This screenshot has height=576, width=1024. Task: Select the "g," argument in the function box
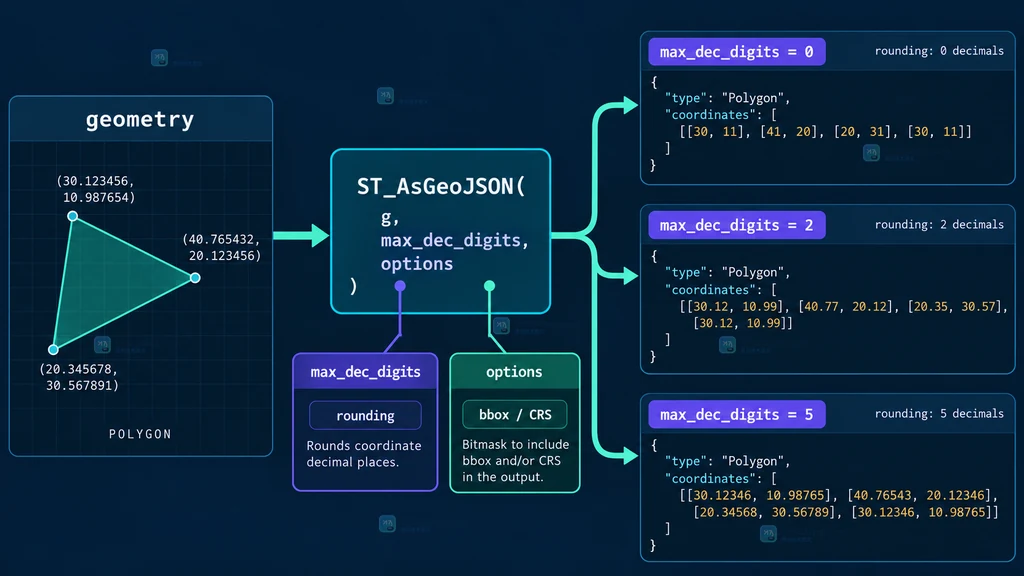pos(390,217)
